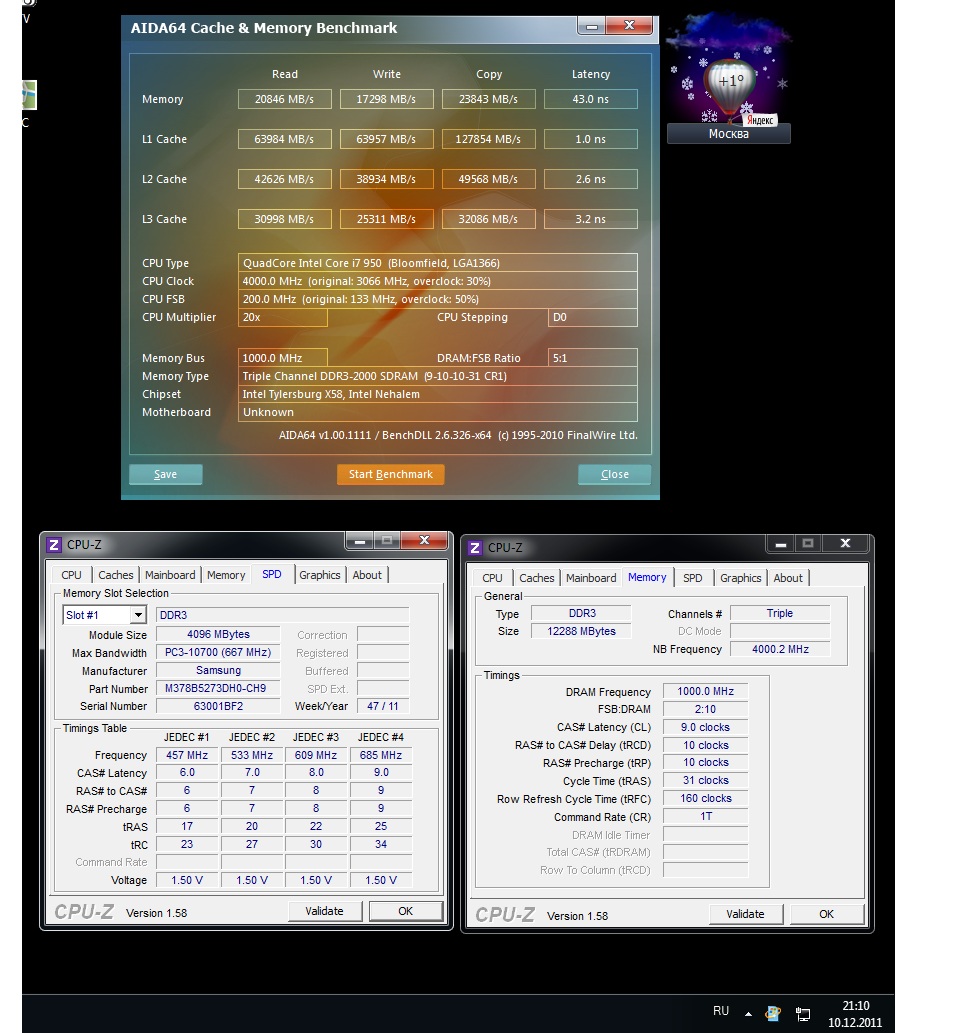Click the tRFC value 160 clocks
Screen dimensions: 976x1033
tap(705, 798)
